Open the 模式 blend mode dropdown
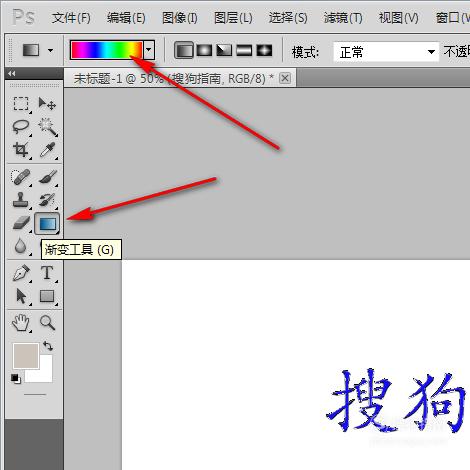The width and height of the screenshot is (470, 470). [x=386, y=52]
